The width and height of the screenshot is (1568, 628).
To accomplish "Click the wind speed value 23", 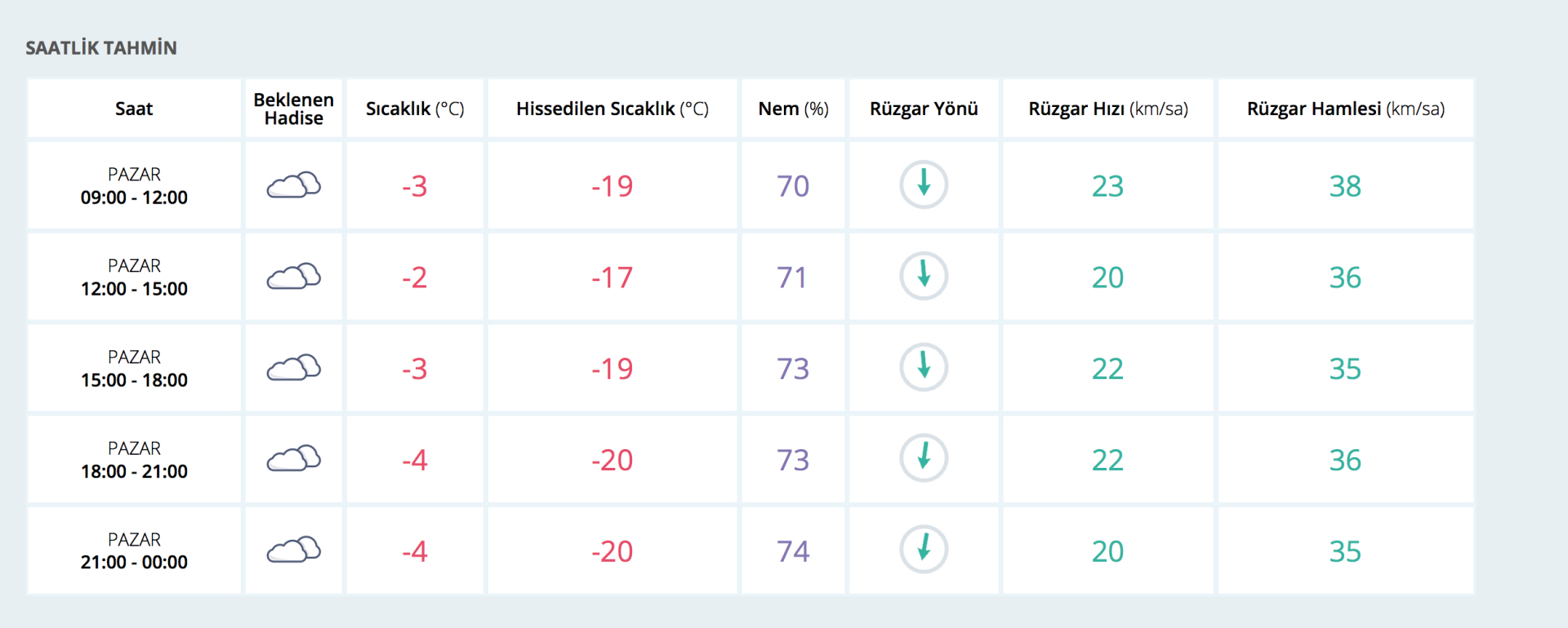I will pyautogui.click(x=1107, y=186).
